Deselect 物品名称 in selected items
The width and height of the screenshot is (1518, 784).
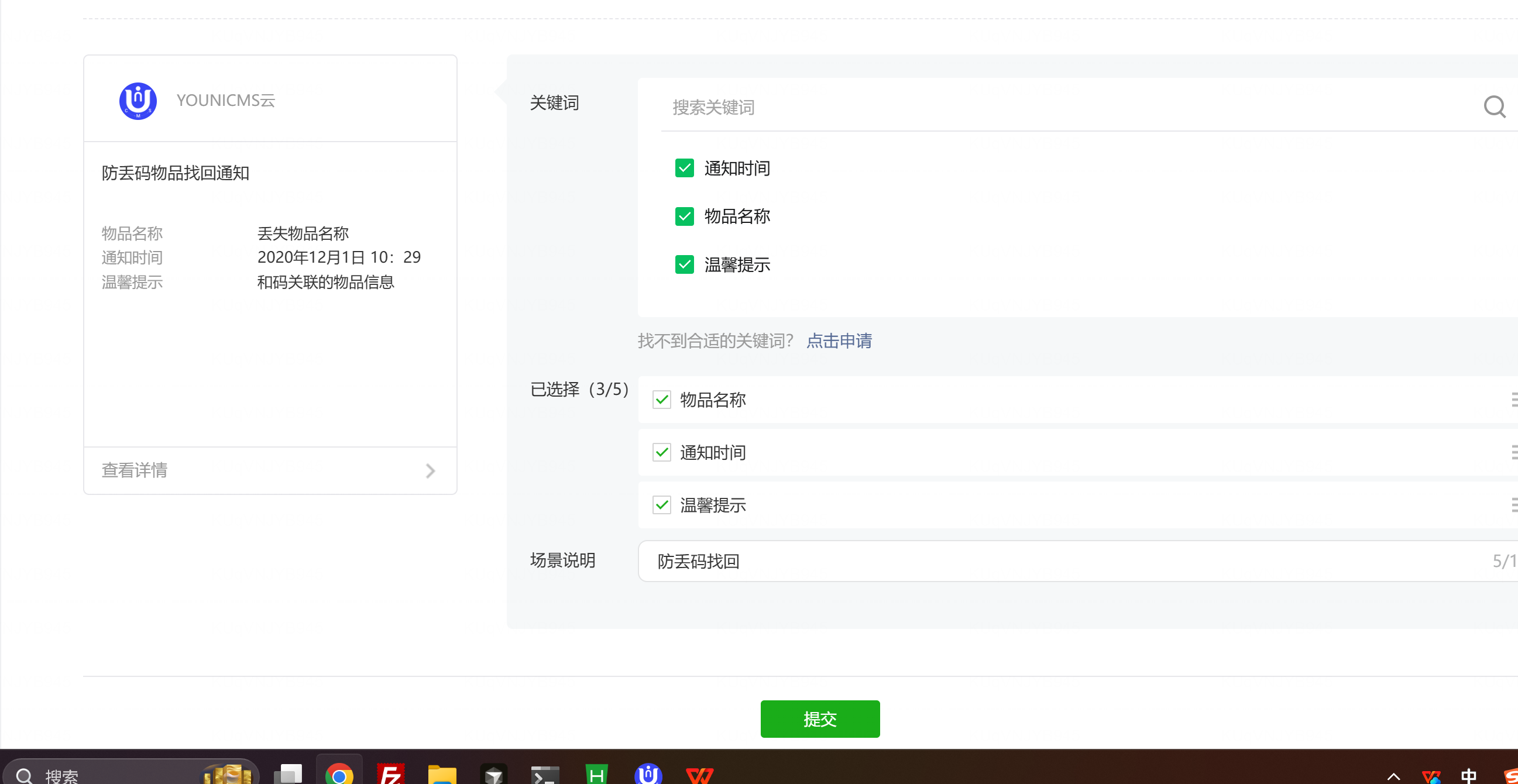661,400
